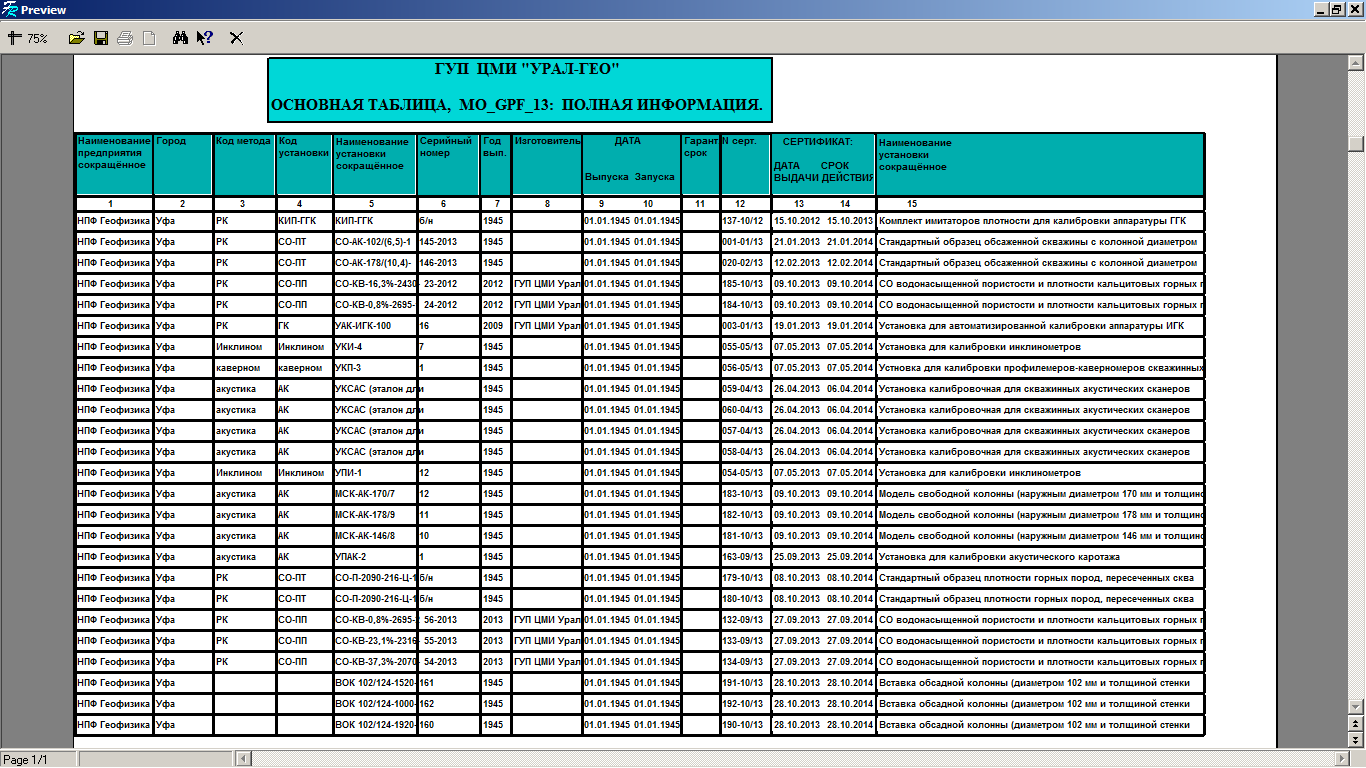Go to next page with double-down arrows

tap(1356, 740)
